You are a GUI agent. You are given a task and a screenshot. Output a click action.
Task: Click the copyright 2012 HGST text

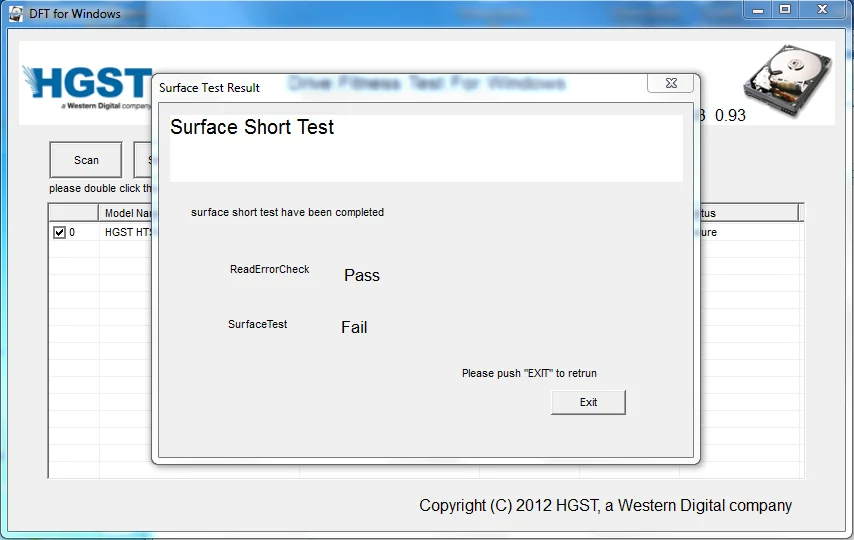tap(605, 505)
